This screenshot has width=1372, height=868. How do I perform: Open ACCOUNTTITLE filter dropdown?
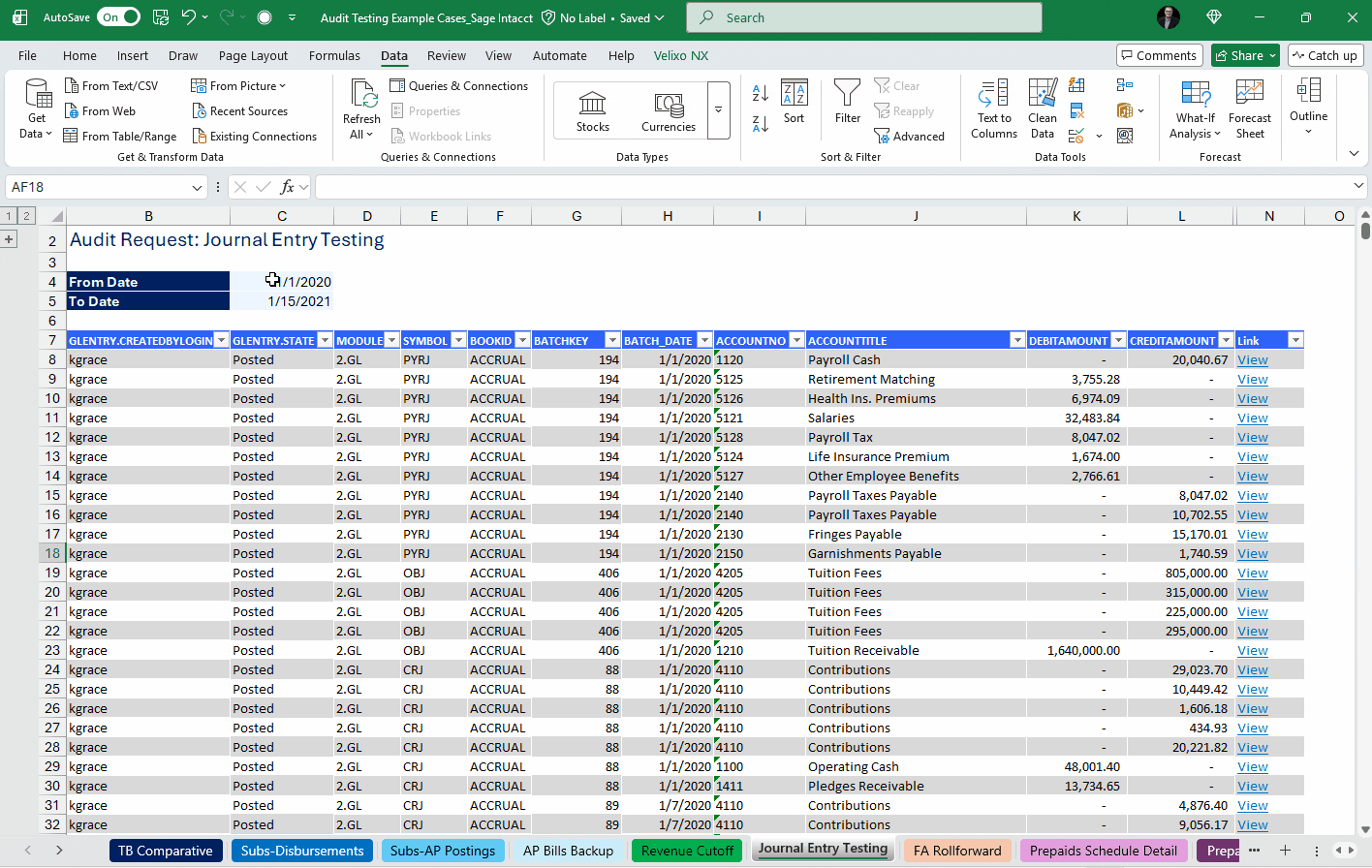[x=1017, y=340]
